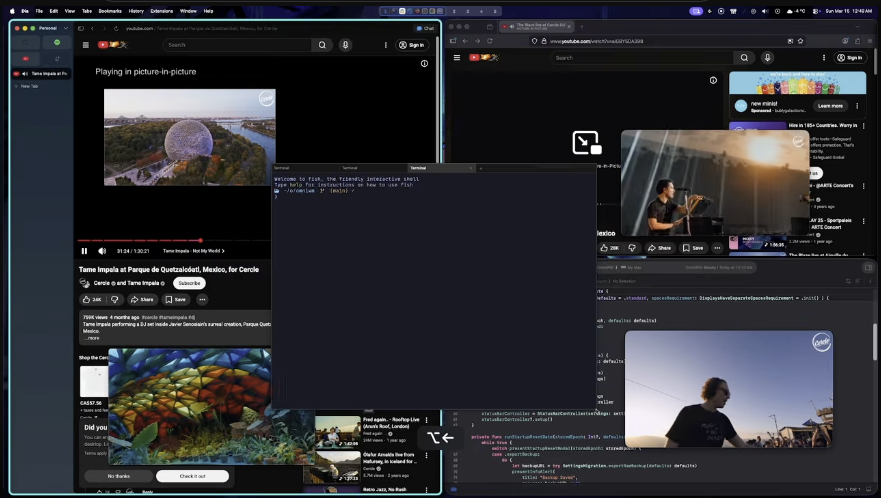Open the Spotify pinned tab in Dia sidebar
The image size is (881, 498).
pos(57,43)
